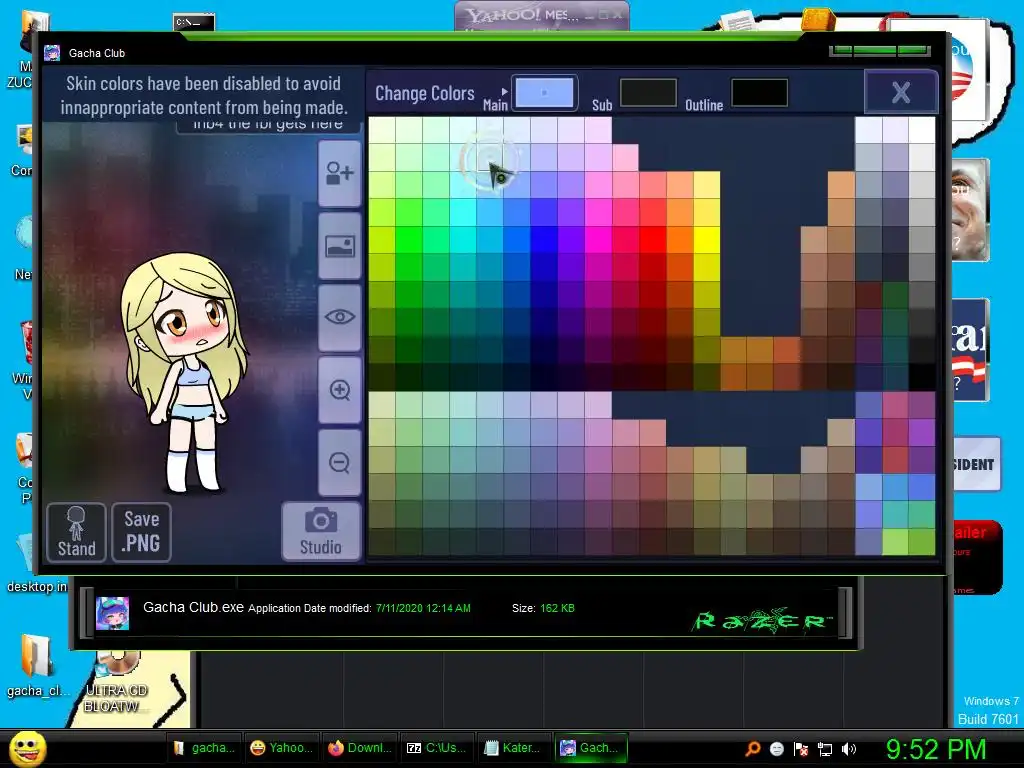Switch to Firefox Downloads taskbar item
This screenshot has height=768, width=1024.
(x=360, y=748)
